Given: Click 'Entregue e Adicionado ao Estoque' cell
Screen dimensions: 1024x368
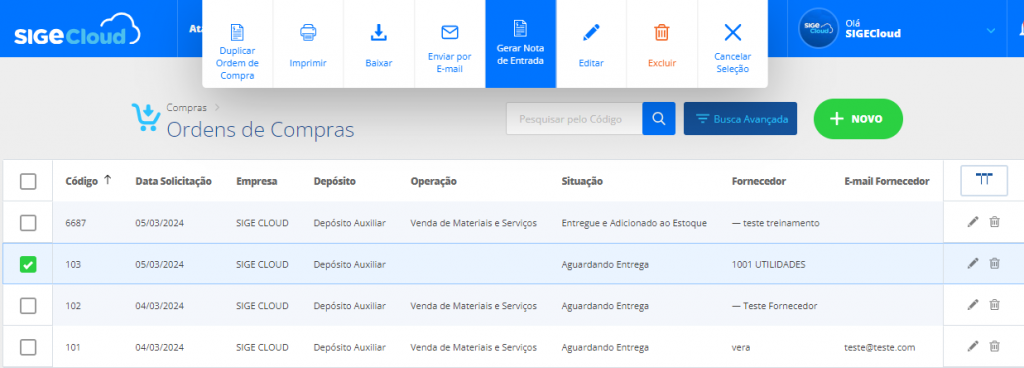Looking at the screenshot, I should coord(634,223).
